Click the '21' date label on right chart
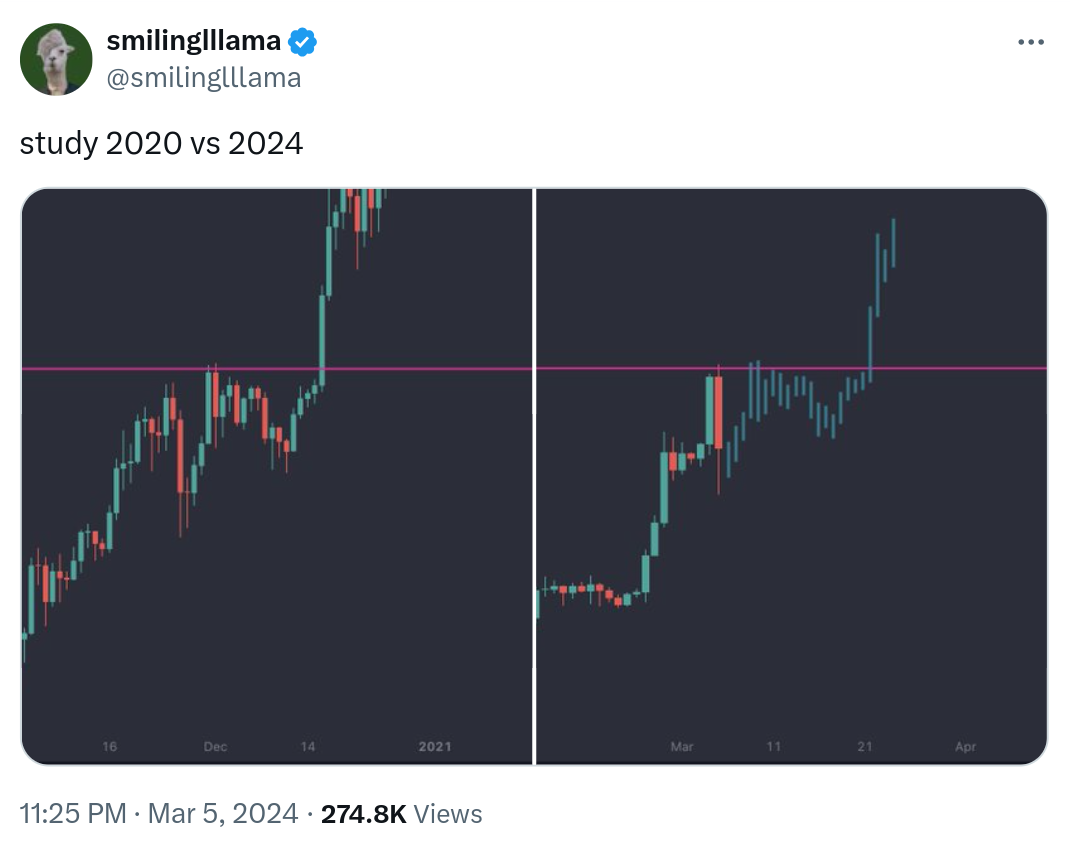Screen dimensions: 1070x850 pos(865,747)
